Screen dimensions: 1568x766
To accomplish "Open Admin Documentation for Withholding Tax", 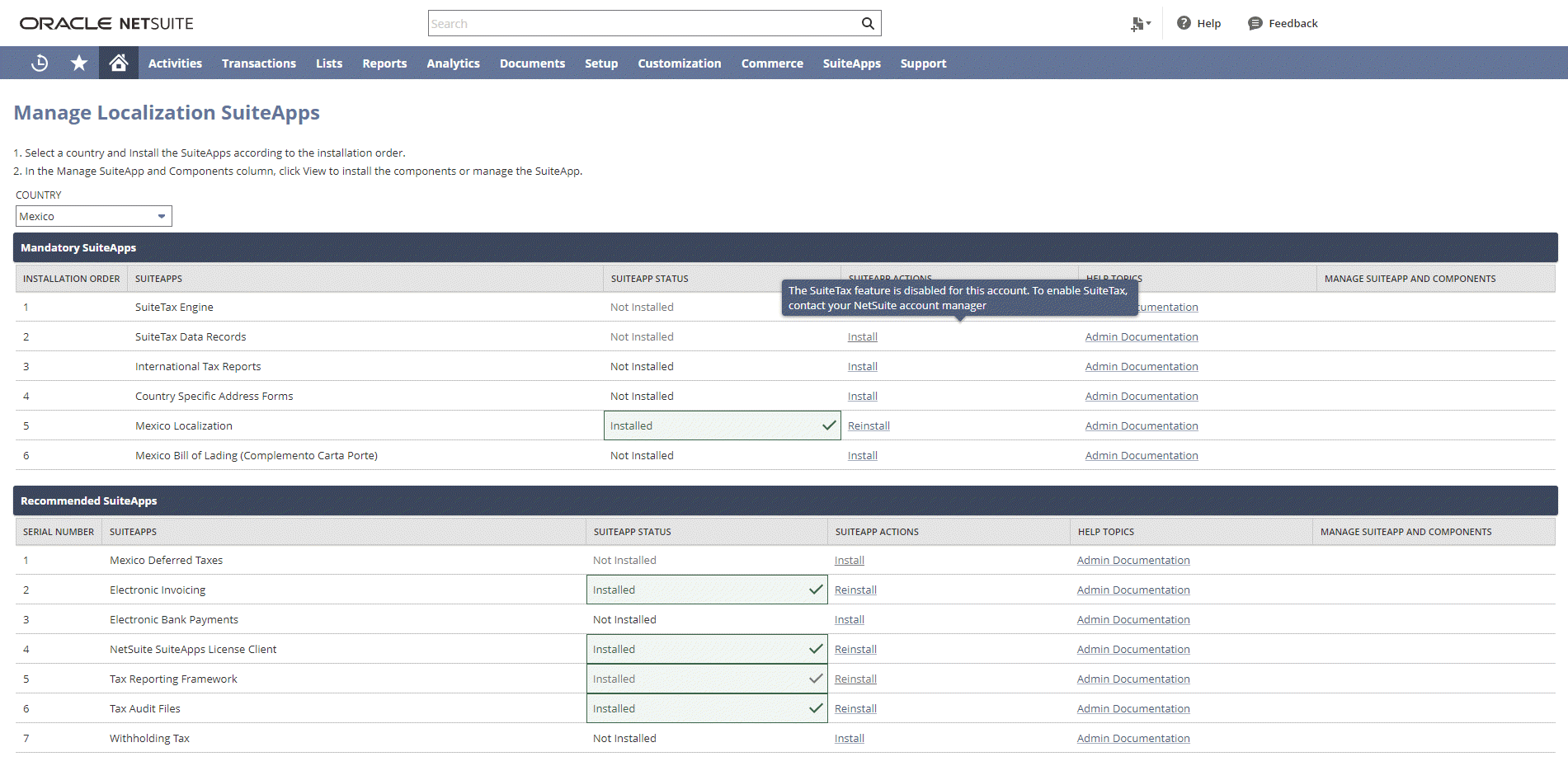I will point(1133,738).
